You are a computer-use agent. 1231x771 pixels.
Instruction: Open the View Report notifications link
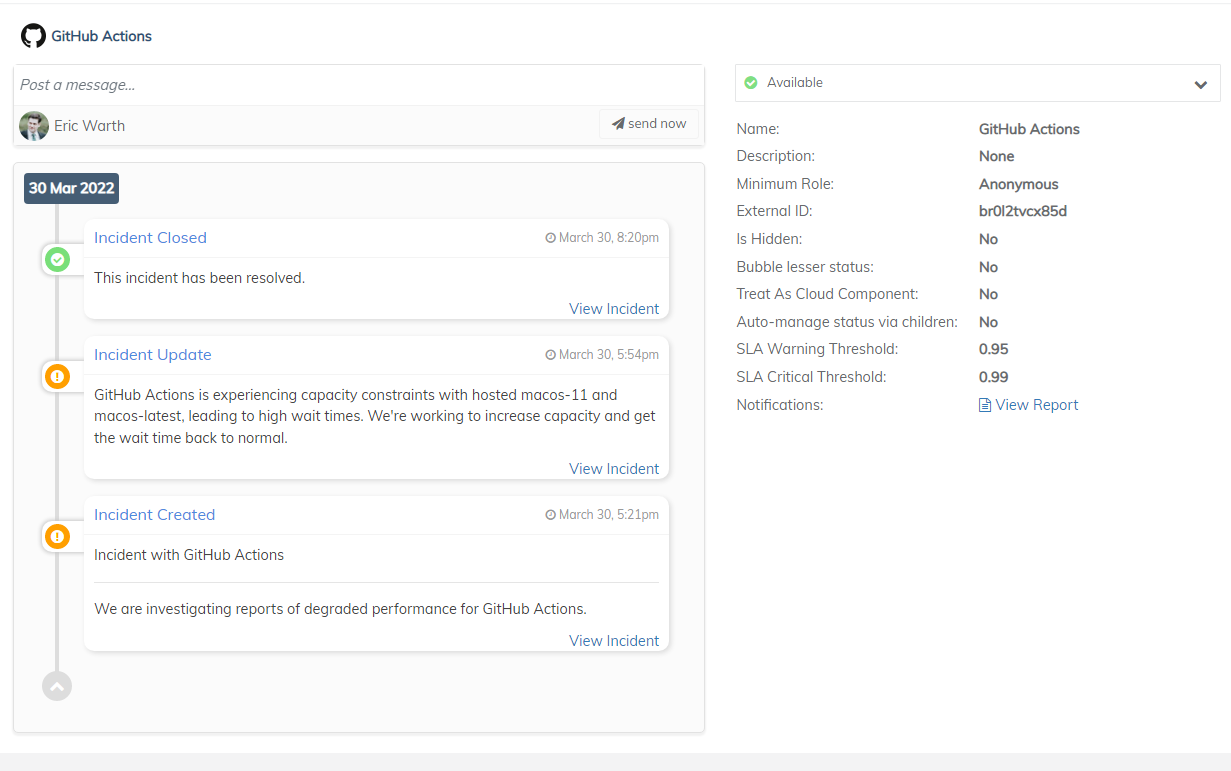(1037, 405)
